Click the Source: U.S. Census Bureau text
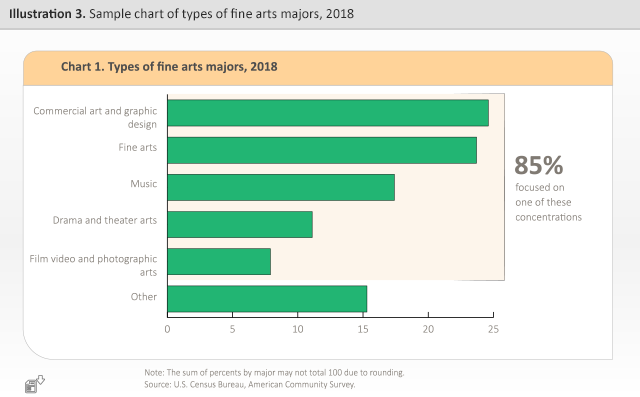The height and width of the screenshot is (397, 640). [x=250, y=384]
